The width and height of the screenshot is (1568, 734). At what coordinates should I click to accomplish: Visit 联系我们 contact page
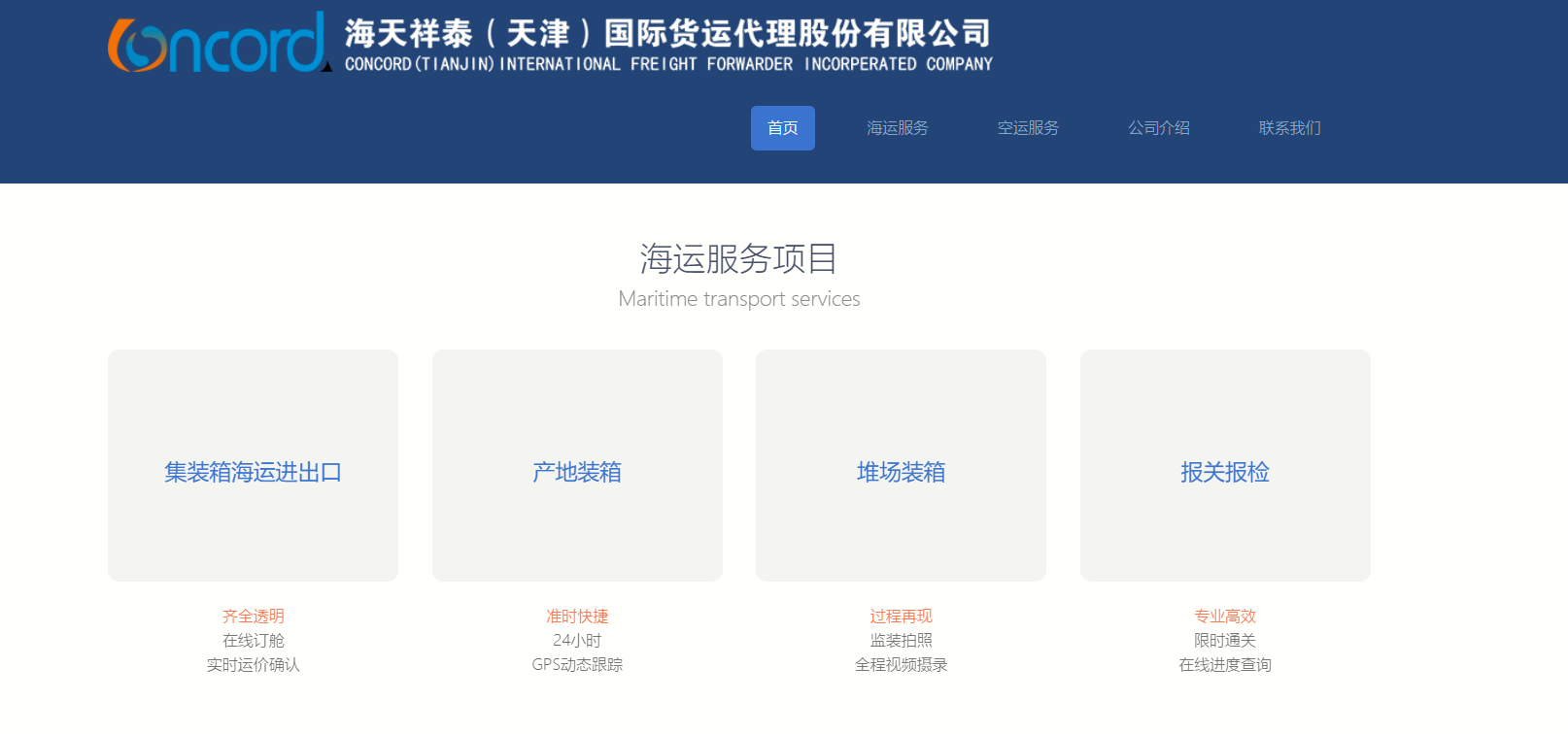1290,128
